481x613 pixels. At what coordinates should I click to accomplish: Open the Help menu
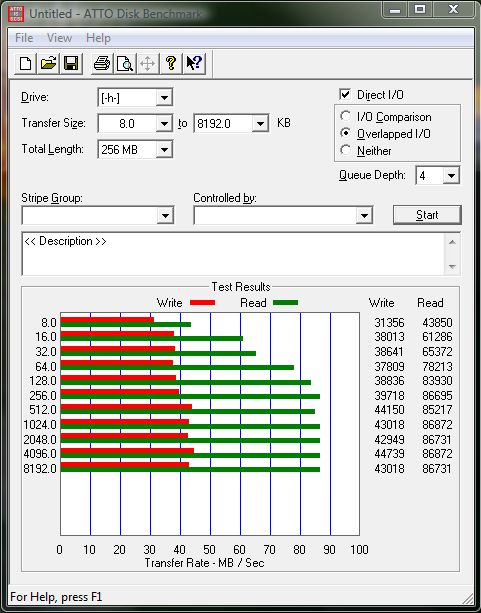click(98, 38)
